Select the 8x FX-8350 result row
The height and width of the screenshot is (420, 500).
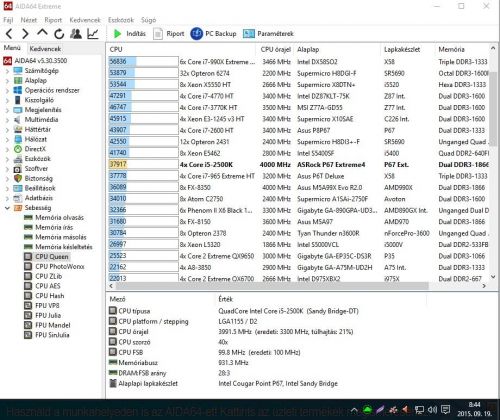(298, 187)
